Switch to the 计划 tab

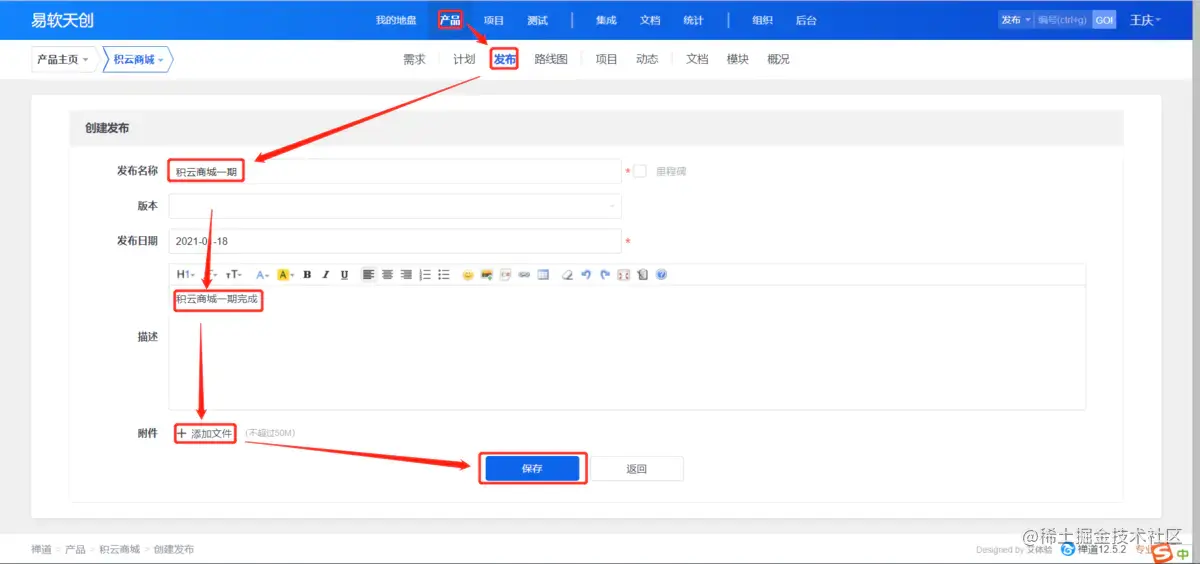tap(464, 59)
